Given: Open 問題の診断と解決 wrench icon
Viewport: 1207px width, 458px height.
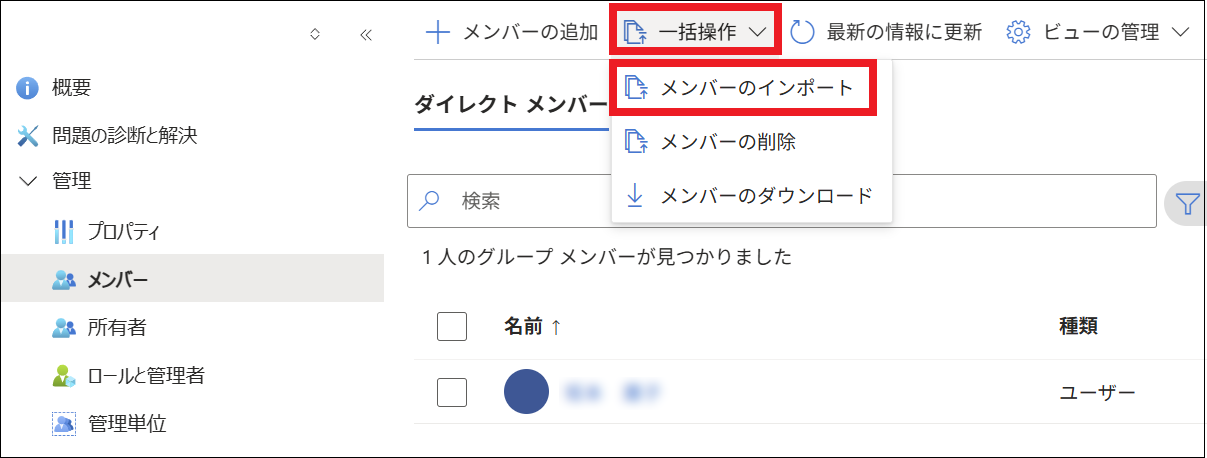Looking at the screenshot, I should tap(28, 135).
